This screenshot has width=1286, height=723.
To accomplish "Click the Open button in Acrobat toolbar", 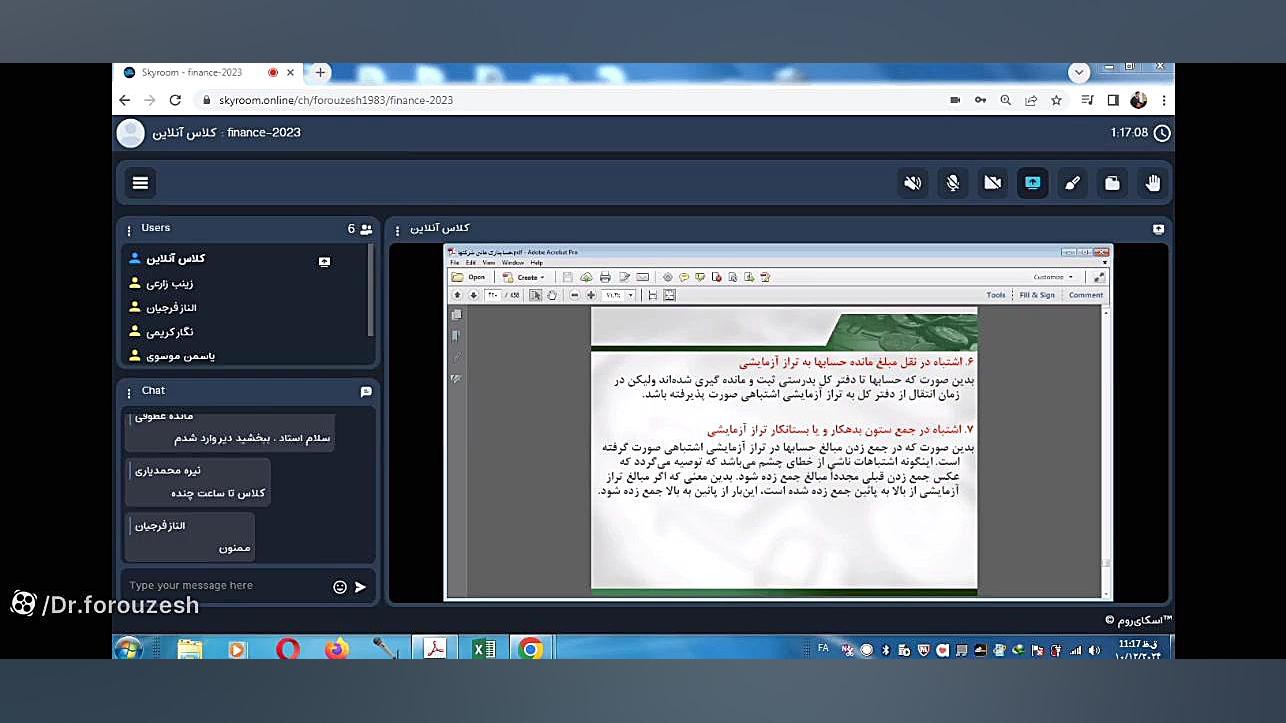I will click(x=469, y=277).
